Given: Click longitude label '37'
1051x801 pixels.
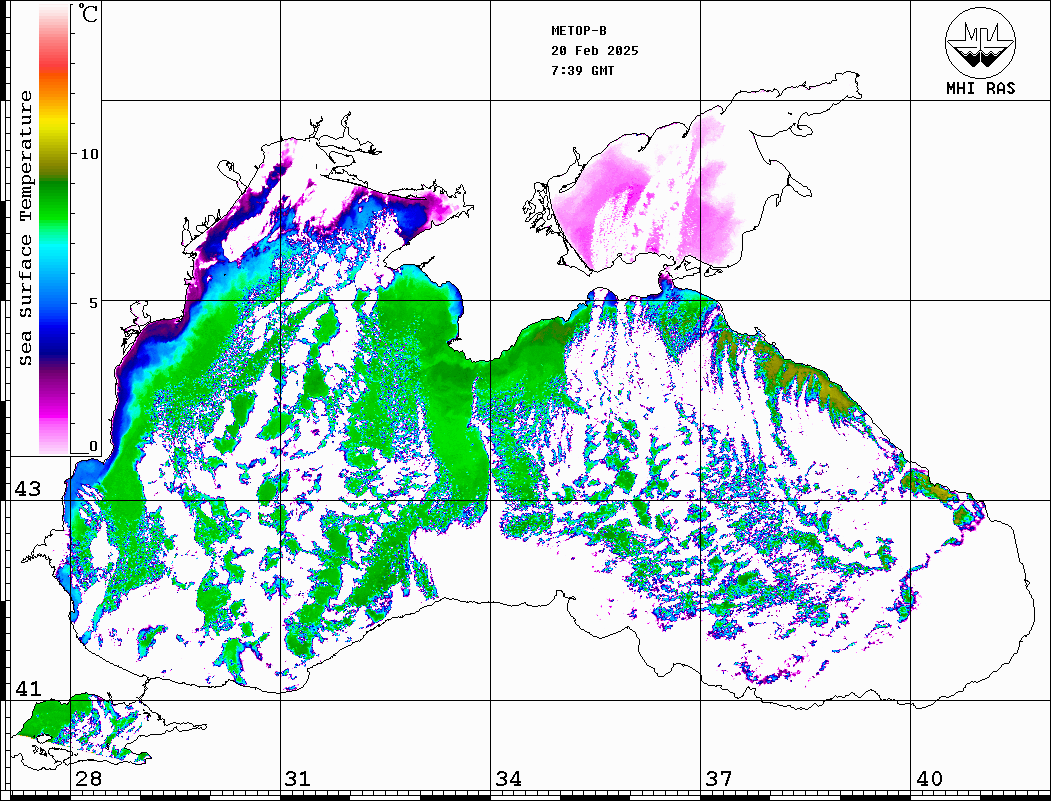Looking at the screenshot, I should (x=719, y=779).
